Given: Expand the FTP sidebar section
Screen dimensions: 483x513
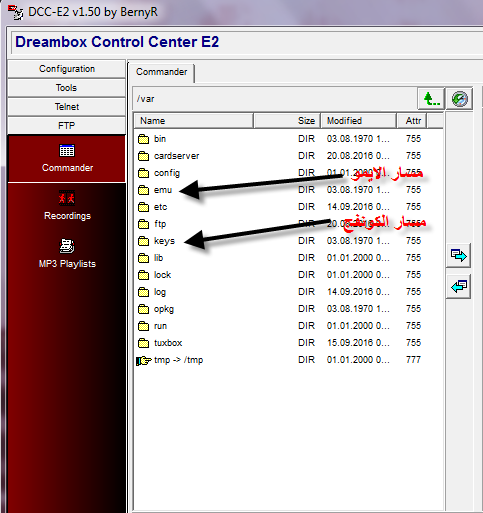Looking at the screenshot, I should point(67,126).
